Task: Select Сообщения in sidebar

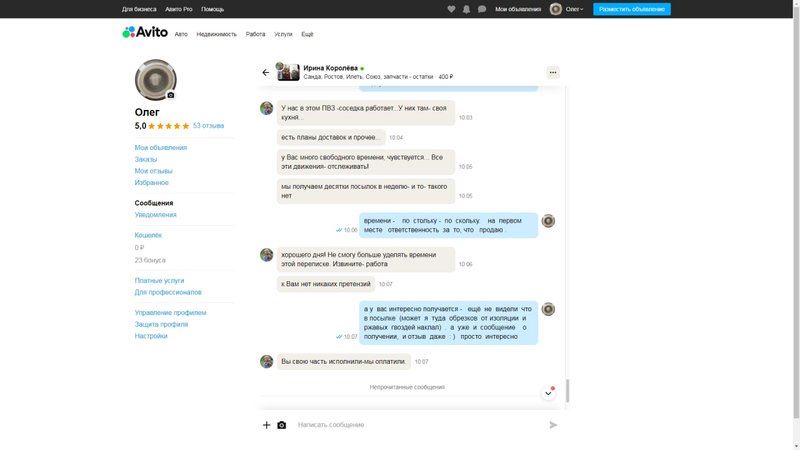Action: (x=154, y=203)
